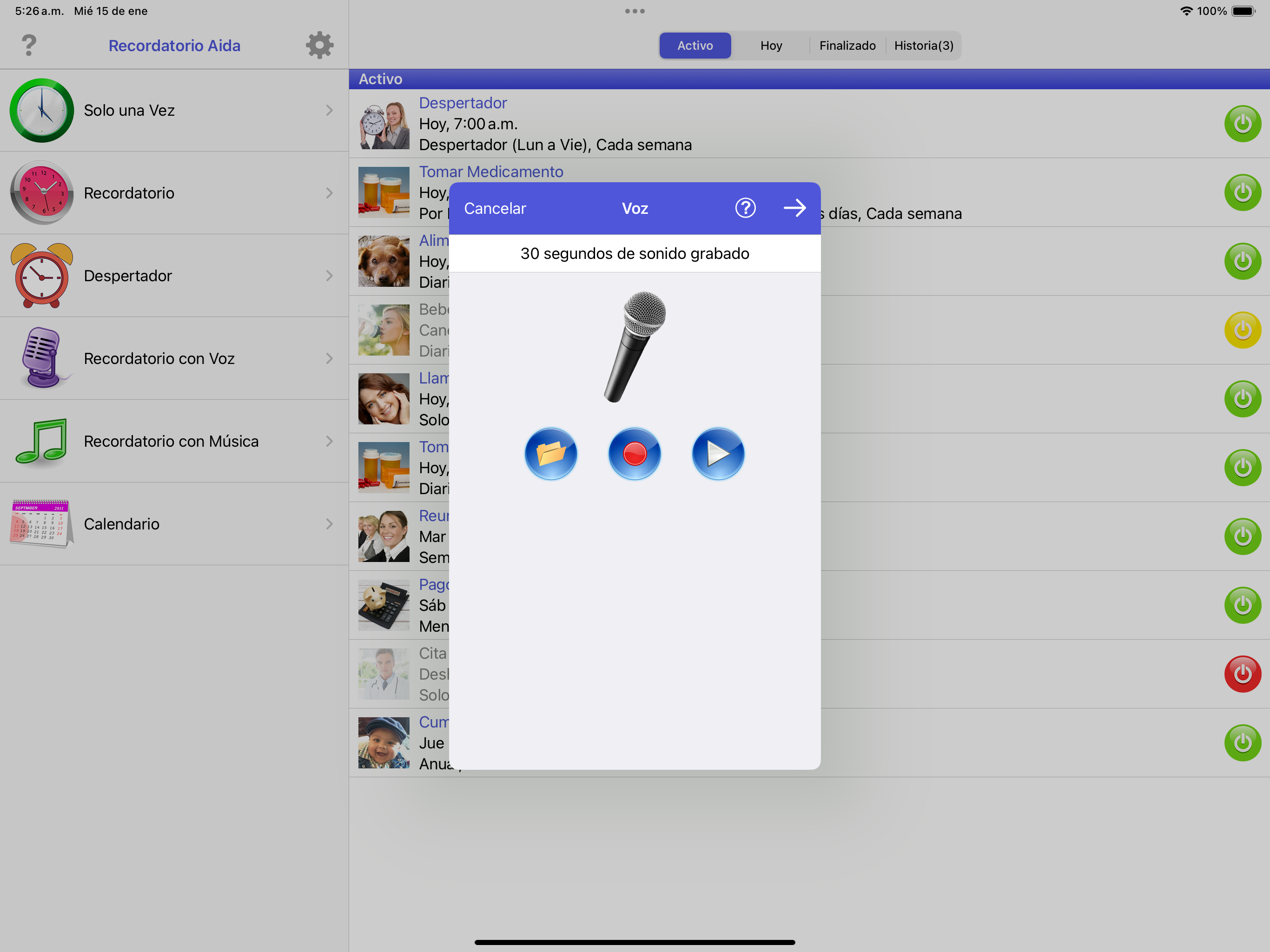Image resolution: width=1270 pixels, height=952 pixels.
Task: Select the Historia(3) tab
Action: [923, 46]
